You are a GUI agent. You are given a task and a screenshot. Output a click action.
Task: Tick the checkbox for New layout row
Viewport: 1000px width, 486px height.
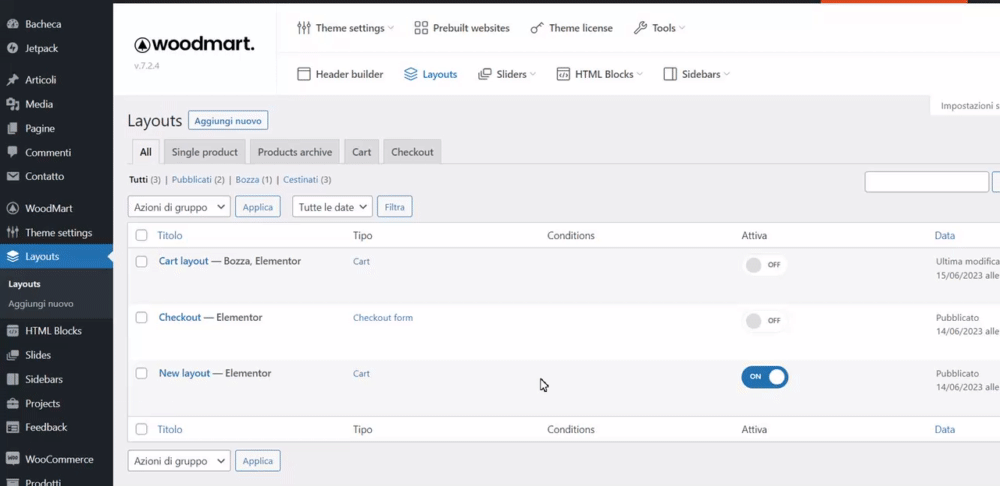coord(142,374)
